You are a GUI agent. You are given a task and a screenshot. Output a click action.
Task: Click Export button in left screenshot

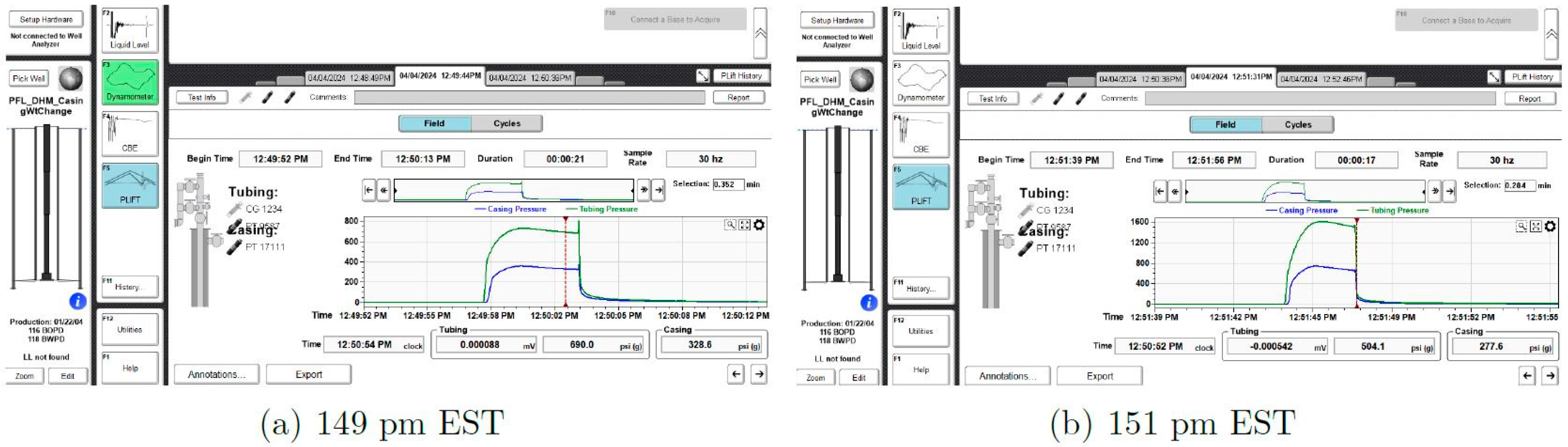(309, 375)
